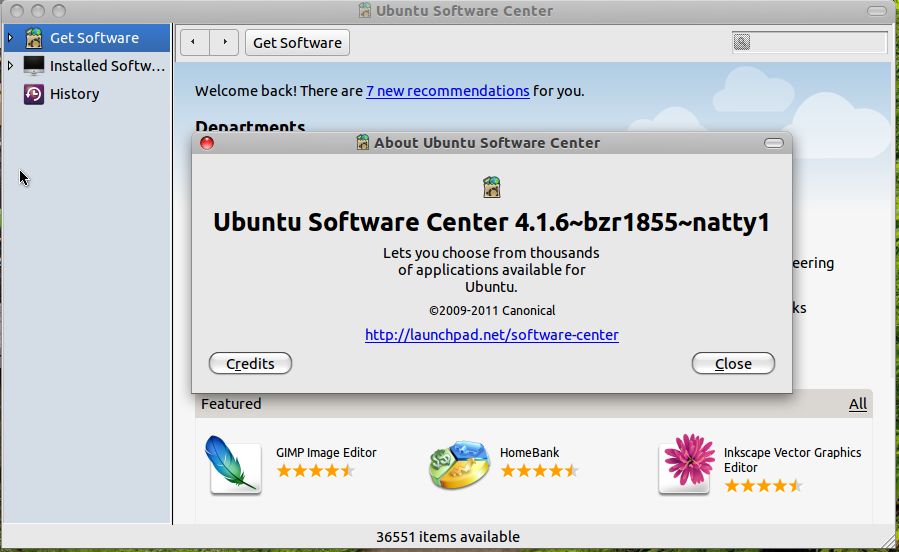This screenshot has height=552, width=899.
Task: Click the HomeBank star rating
Action: click(x=540, y=471)
